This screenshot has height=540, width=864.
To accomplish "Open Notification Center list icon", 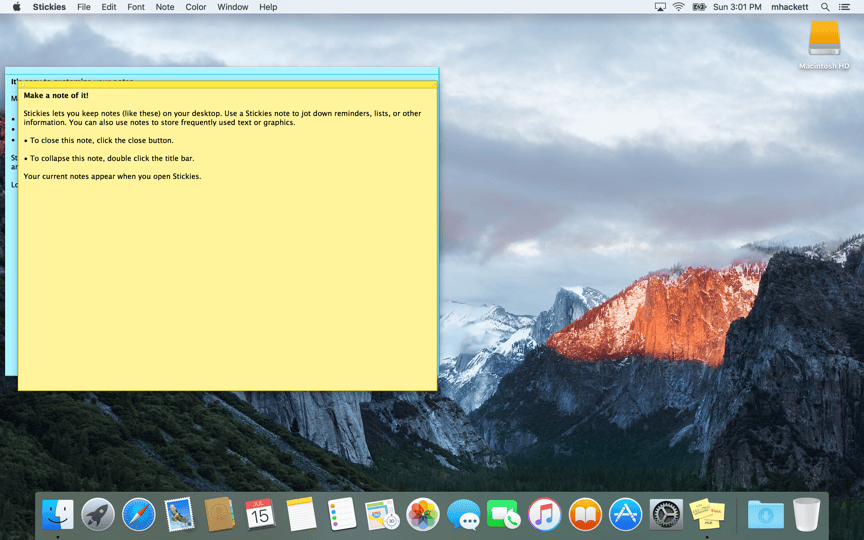I will pos(844,7).
